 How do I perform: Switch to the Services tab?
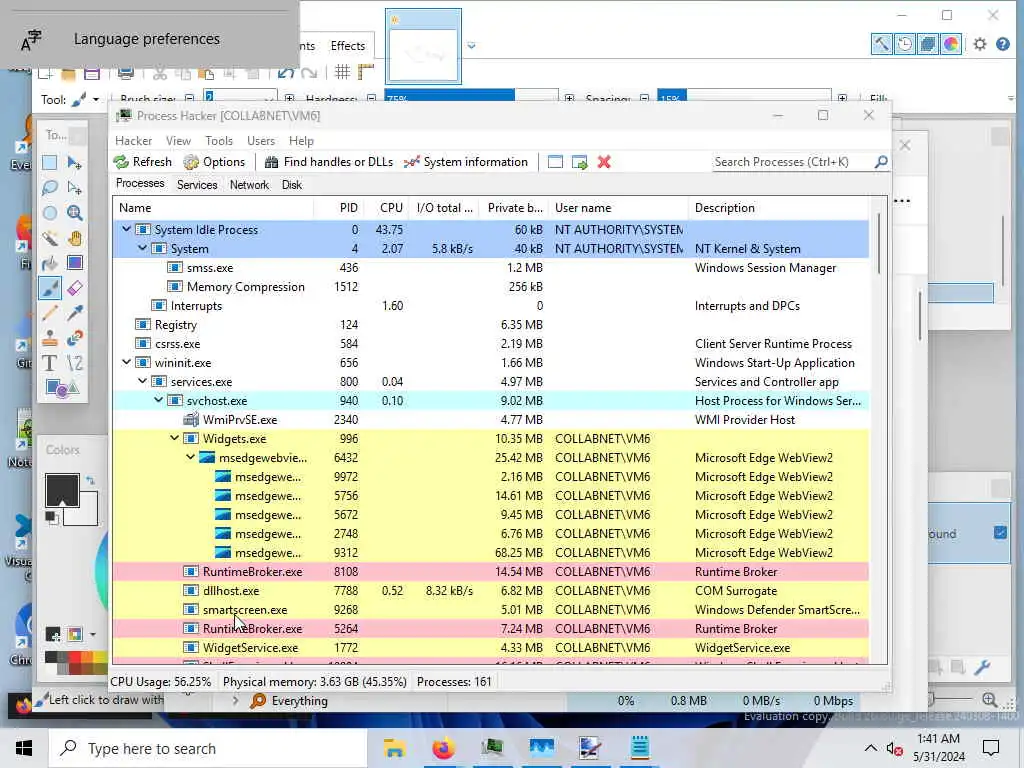point(197,185)
